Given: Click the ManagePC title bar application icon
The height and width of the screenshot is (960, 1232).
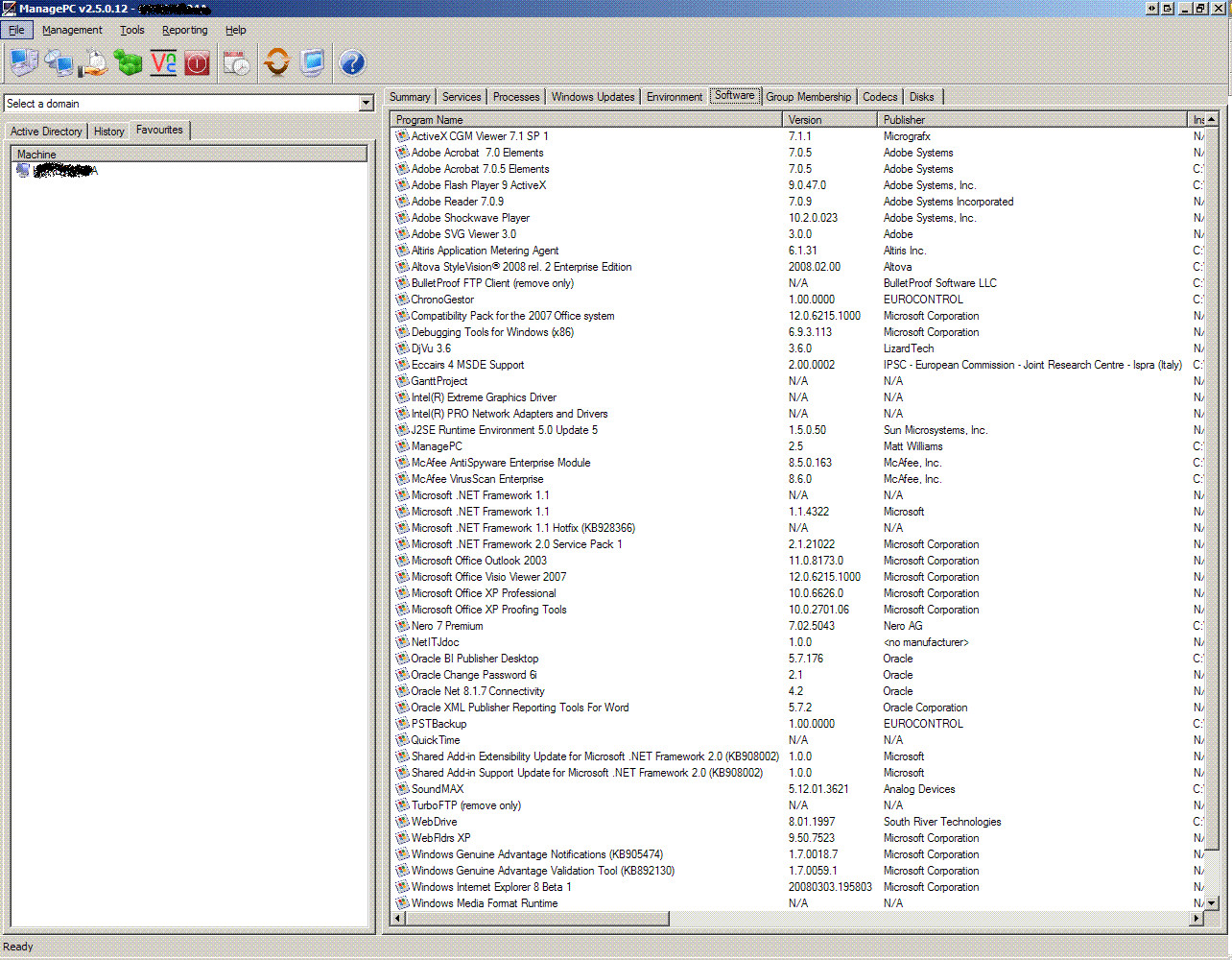Looking at the screenshot, I should pyautogui.click(x=10, y=9).
